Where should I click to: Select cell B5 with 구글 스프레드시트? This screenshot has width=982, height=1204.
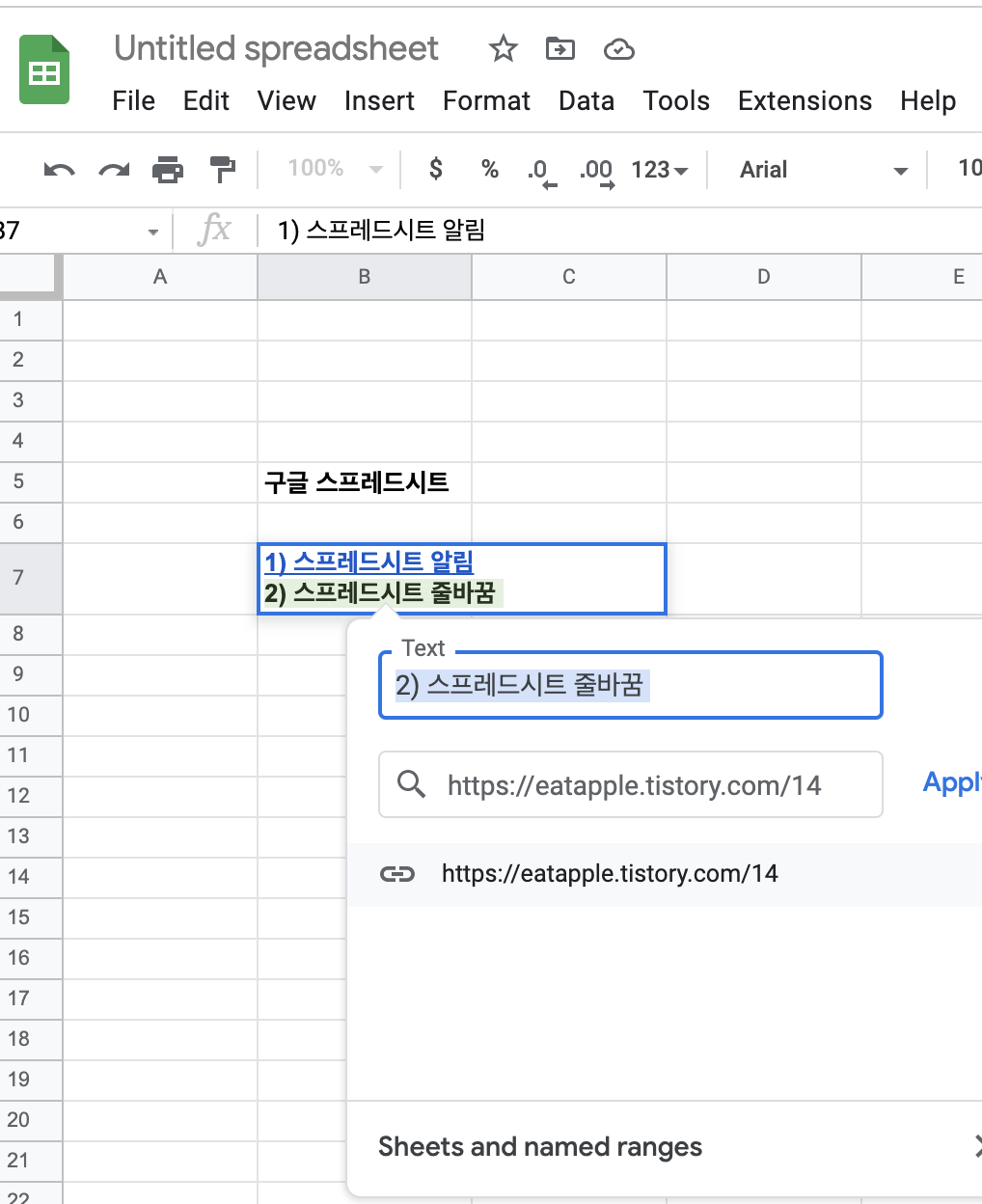point(365,481)
